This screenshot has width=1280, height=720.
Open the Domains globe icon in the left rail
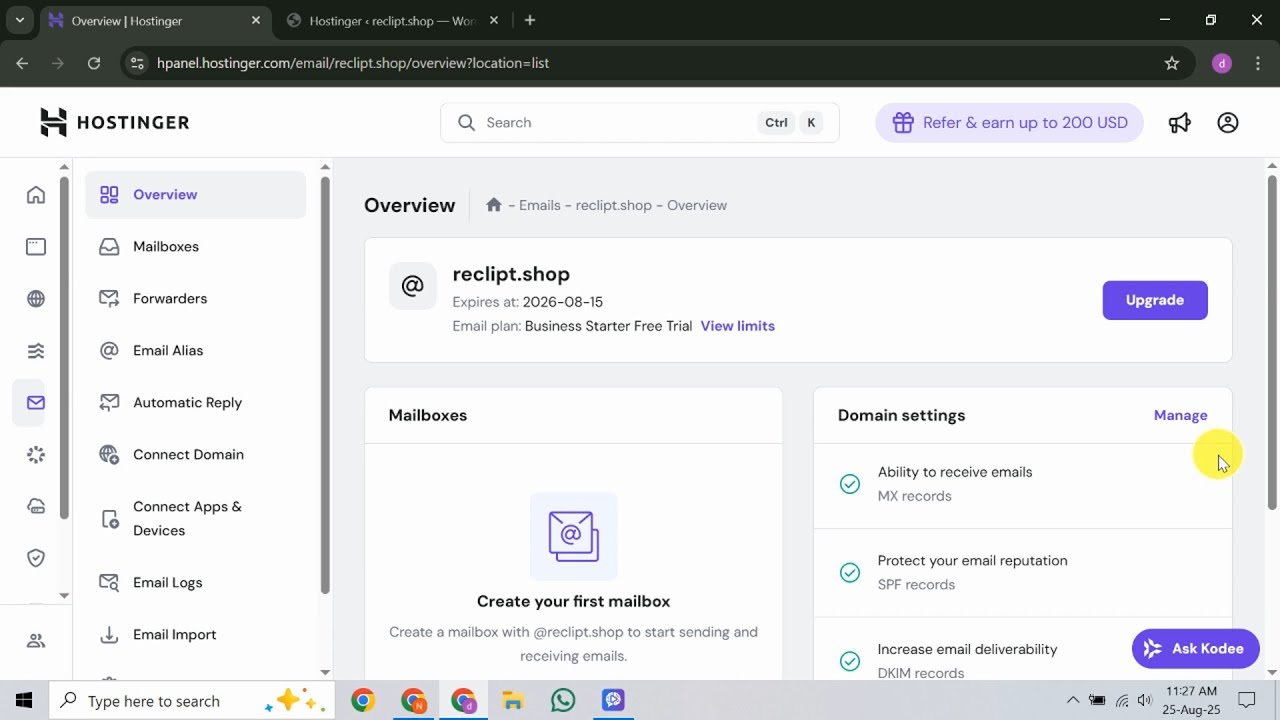(x=36, y=299)
